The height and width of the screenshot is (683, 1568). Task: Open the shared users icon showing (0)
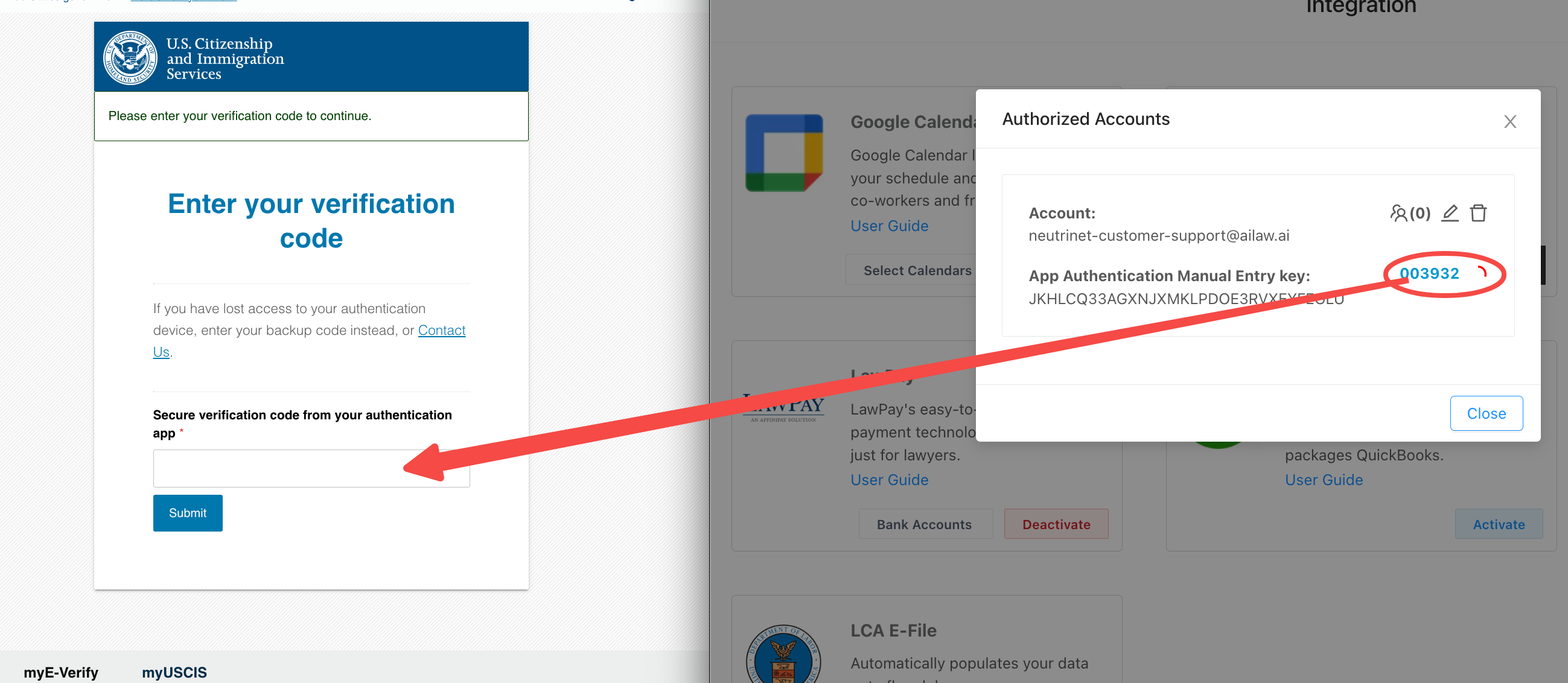tap(1410, 213)
